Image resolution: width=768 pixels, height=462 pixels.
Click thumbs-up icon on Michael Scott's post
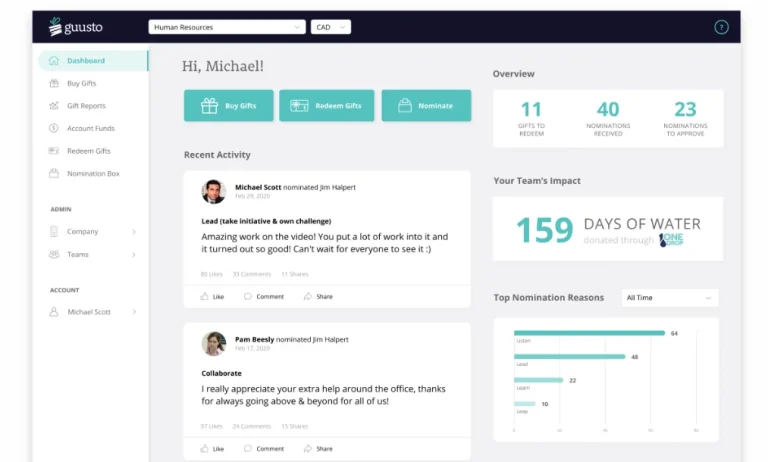point(204,296)
